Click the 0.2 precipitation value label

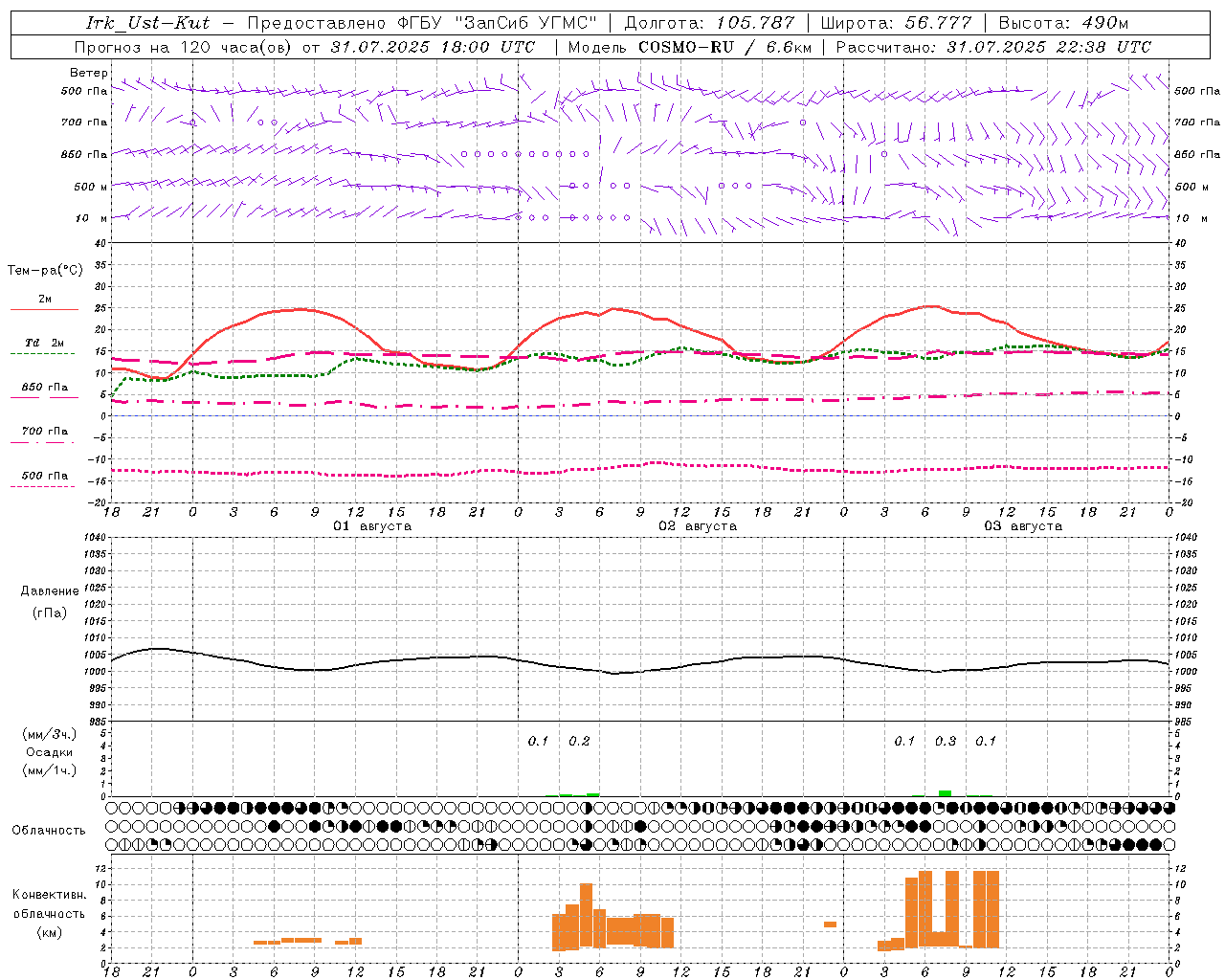(579, 741)
